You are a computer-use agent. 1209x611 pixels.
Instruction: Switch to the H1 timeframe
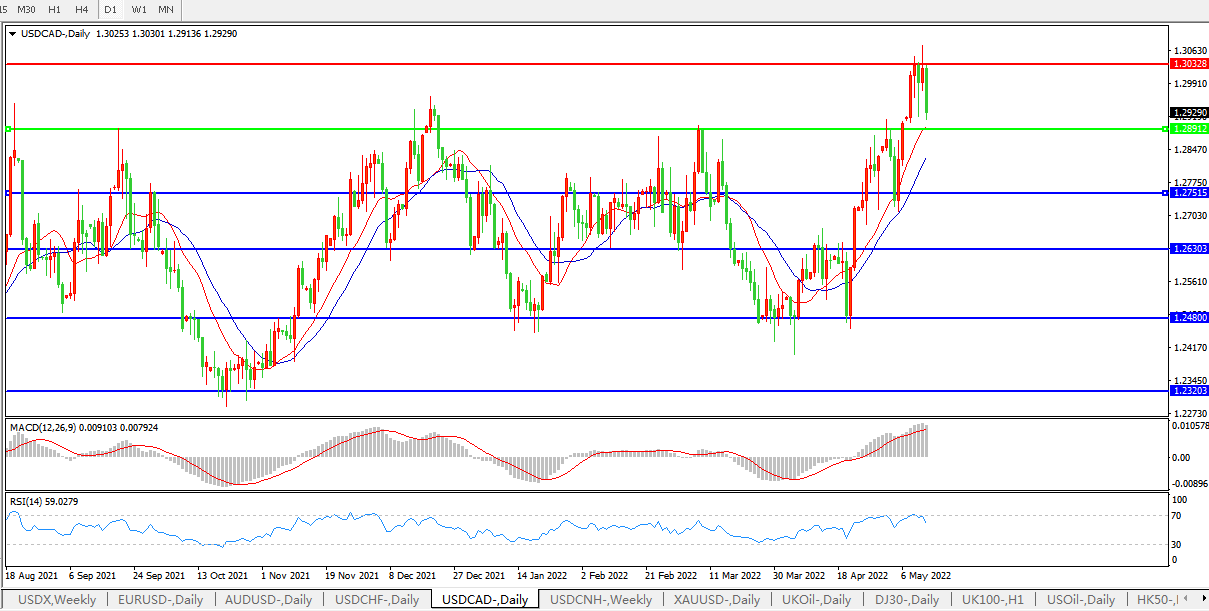(54, 9)
